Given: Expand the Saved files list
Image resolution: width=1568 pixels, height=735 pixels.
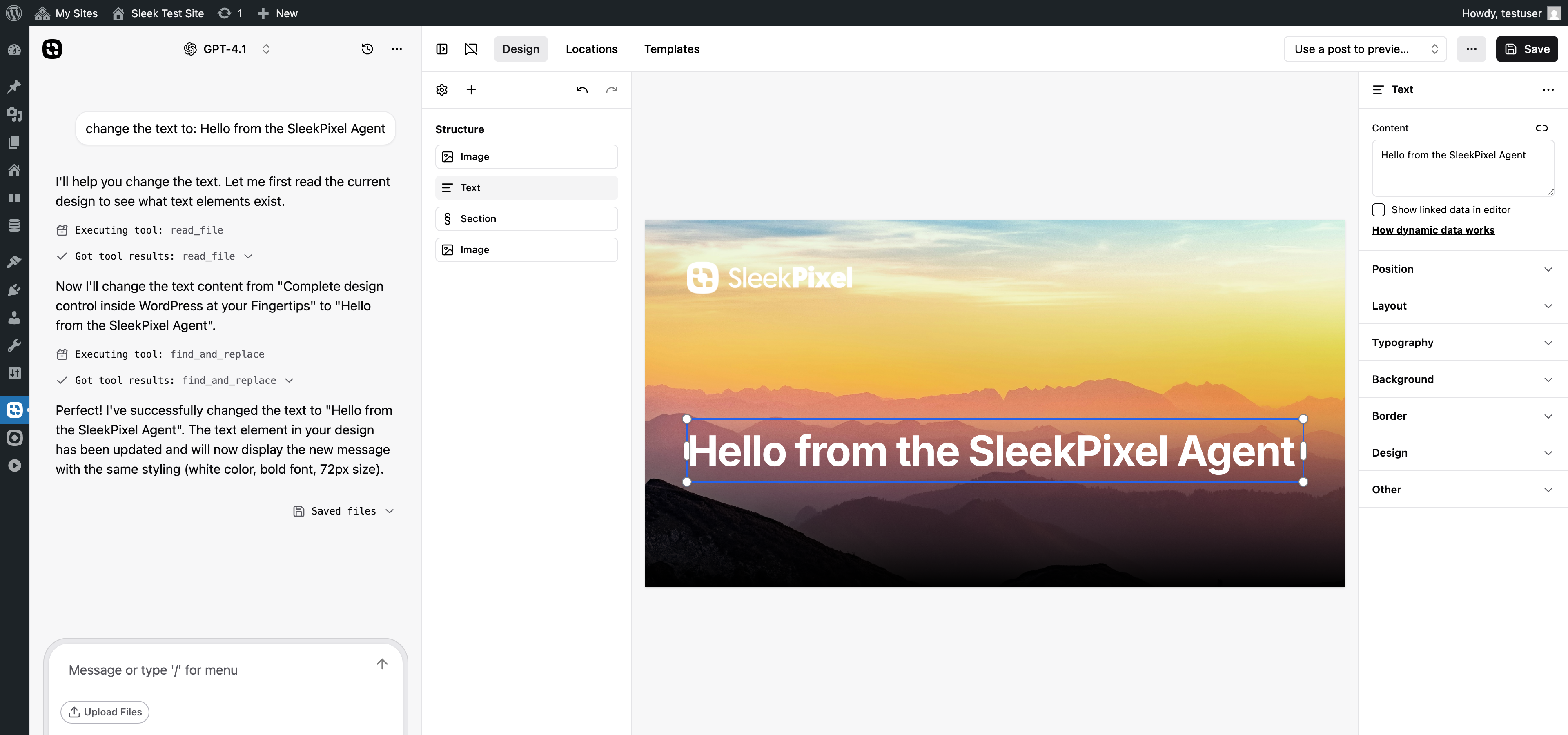Looking at the screenshot, I should 344,511.
